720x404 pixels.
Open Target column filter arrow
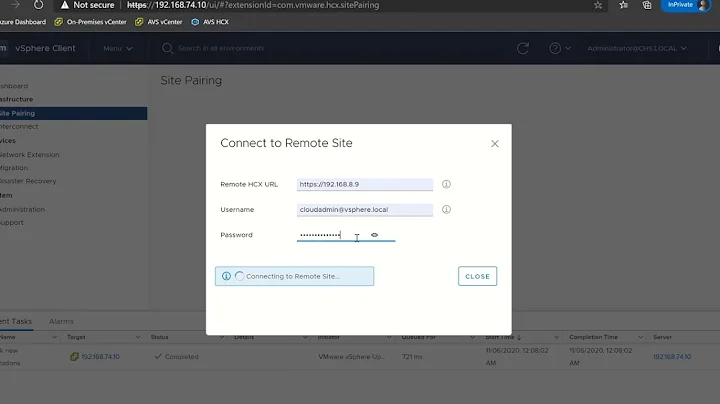[x=138, y=337]
